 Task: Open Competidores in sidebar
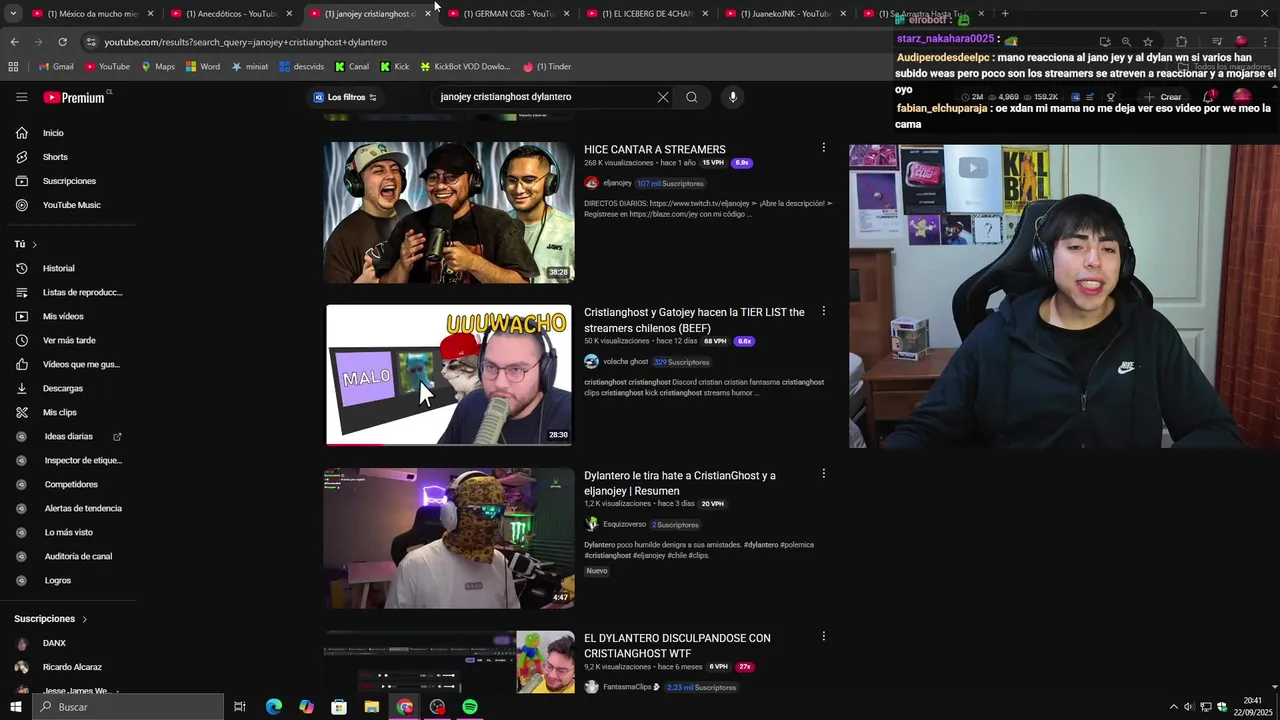(70, 484)
